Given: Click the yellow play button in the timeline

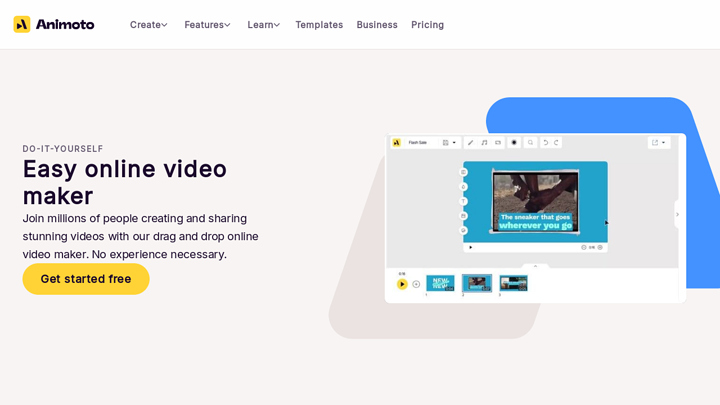Looking at the screenshot, I should [x=402, y=284].
